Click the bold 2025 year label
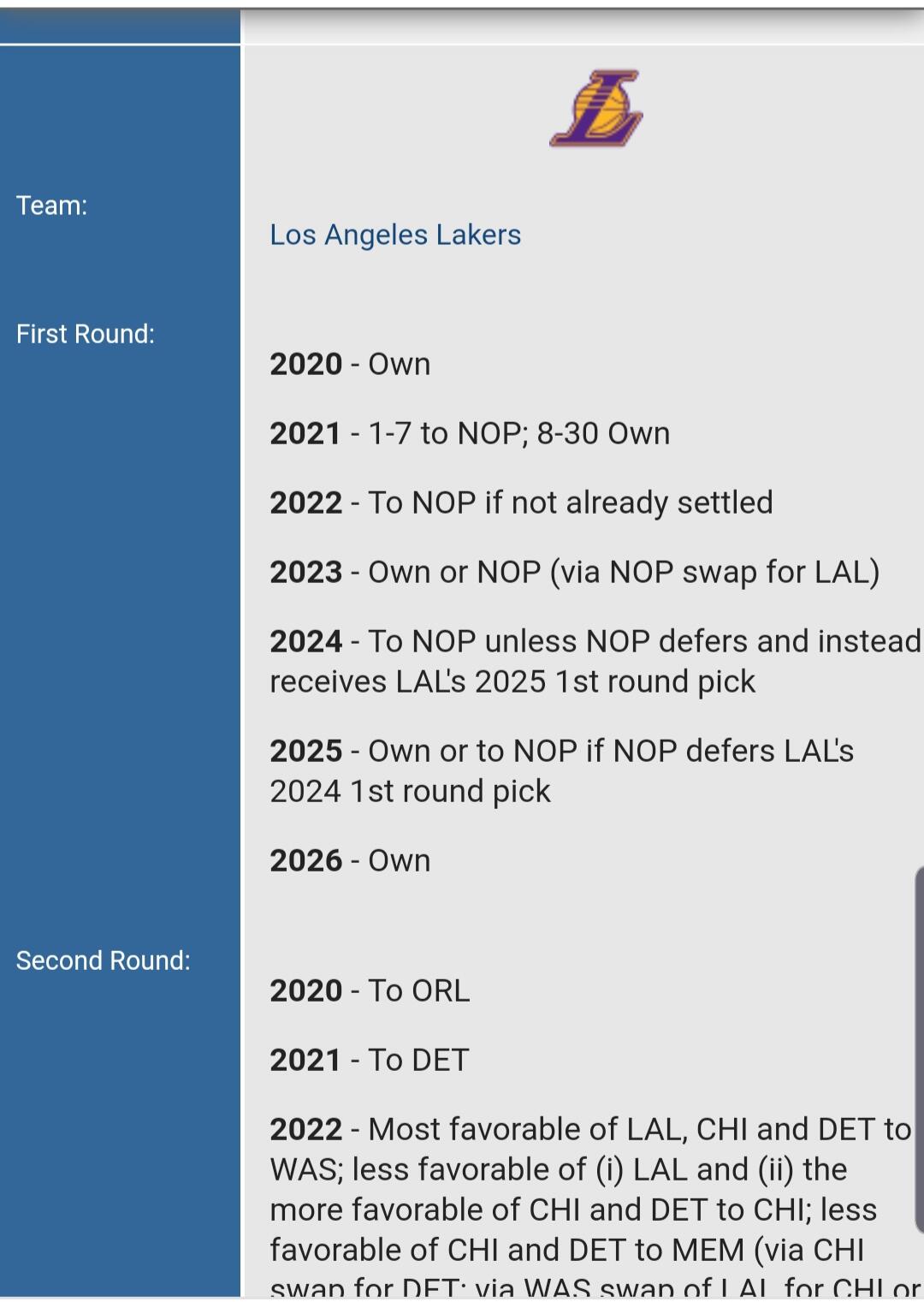Viewport: 924px width, 1302px height. point(306,751)
